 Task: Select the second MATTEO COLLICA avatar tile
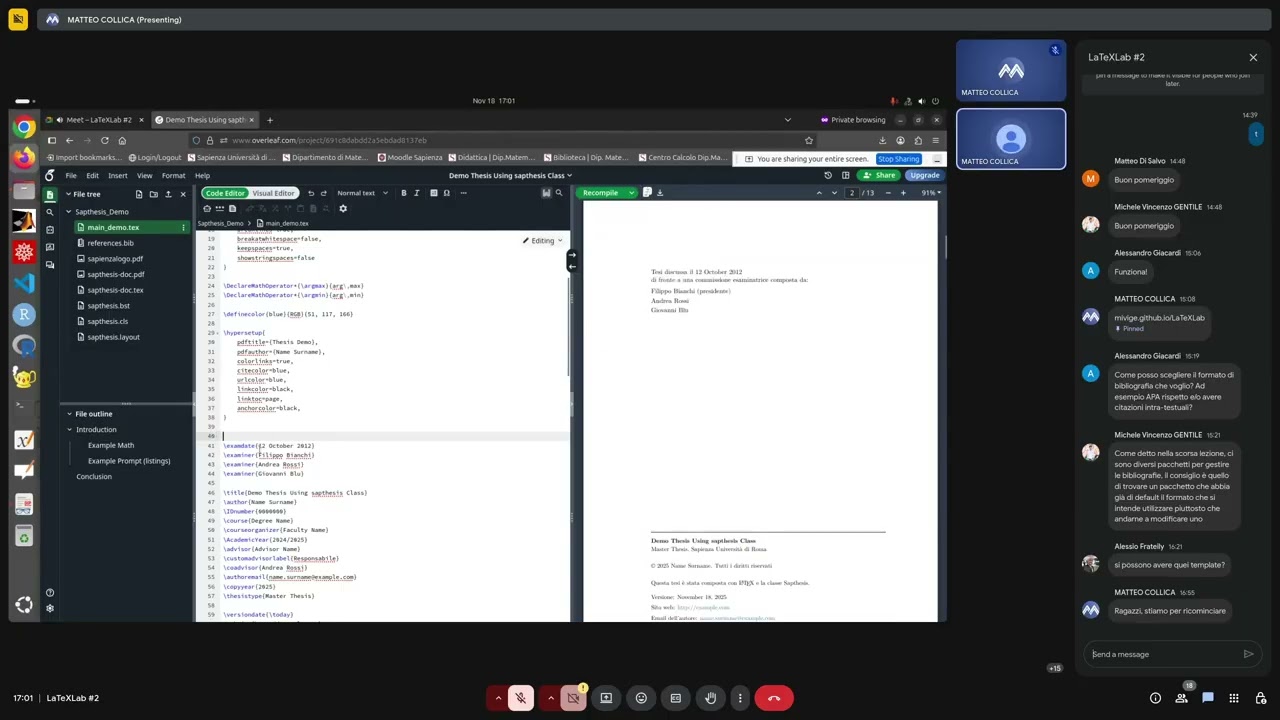tap(1010, 139)
